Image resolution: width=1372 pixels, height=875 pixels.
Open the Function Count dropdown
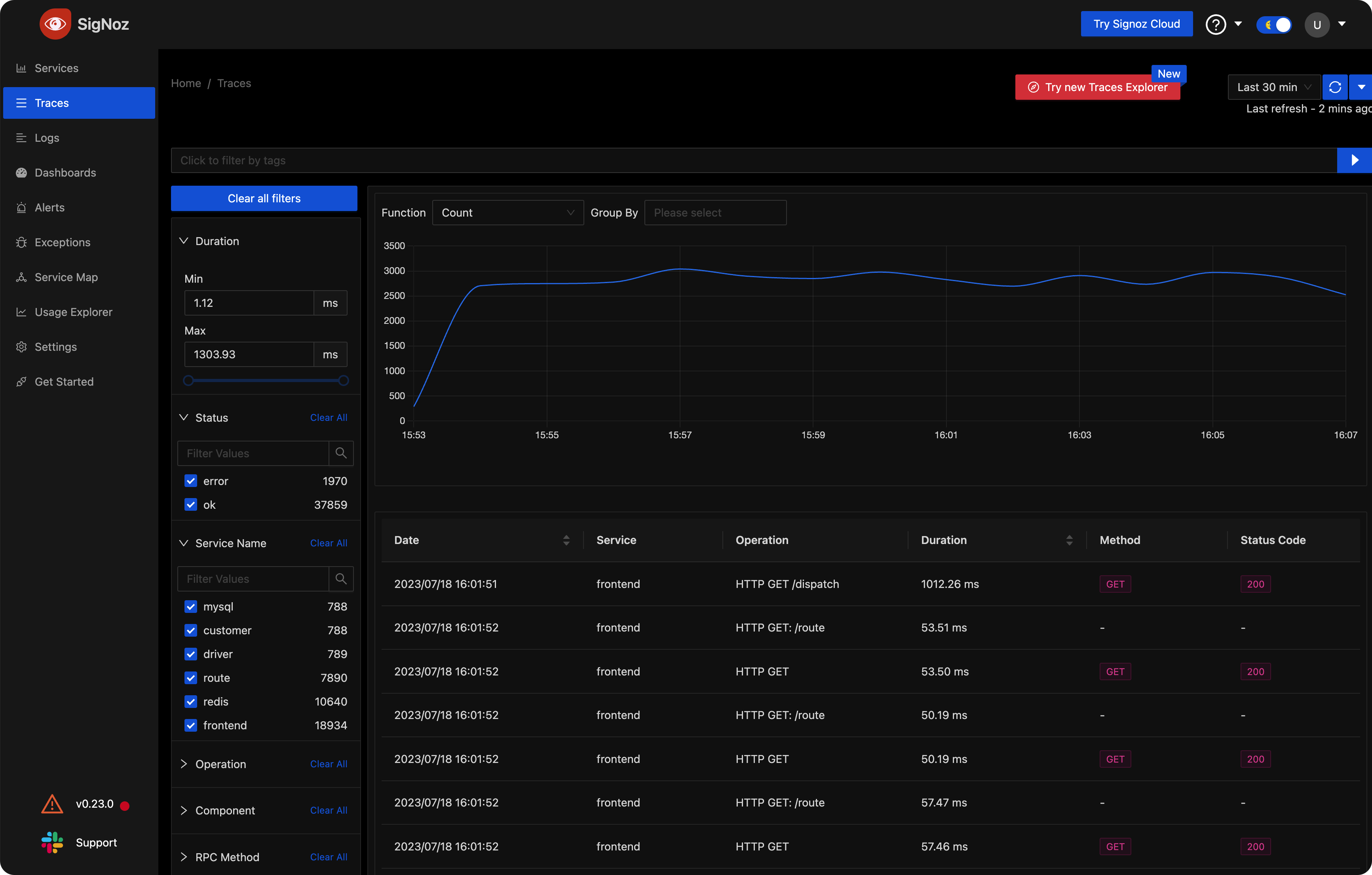[x=507, y=213]
